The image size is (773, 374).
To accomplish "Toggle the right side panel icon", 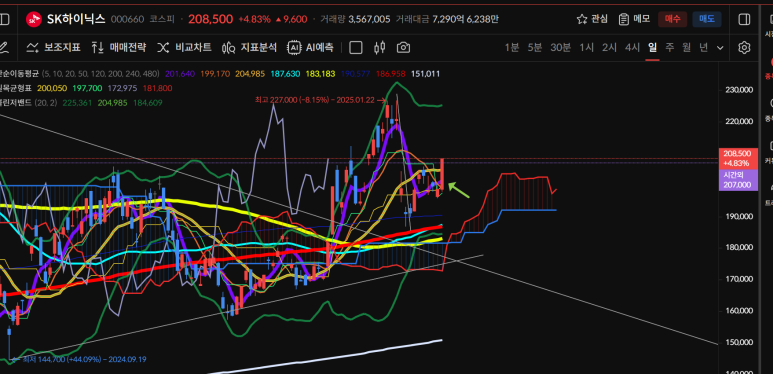I will point(744,19).
